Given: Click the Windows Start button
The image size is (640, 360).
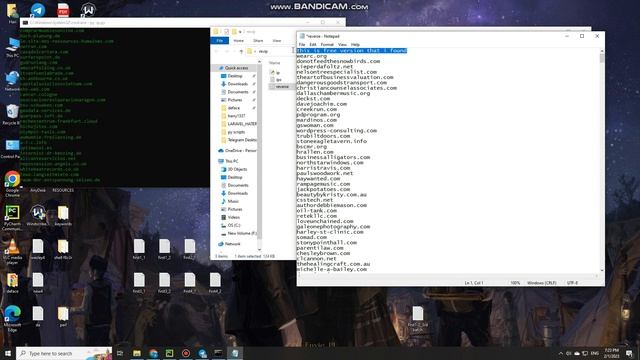Looking at the screenshot, I should (x=7, y=353).
